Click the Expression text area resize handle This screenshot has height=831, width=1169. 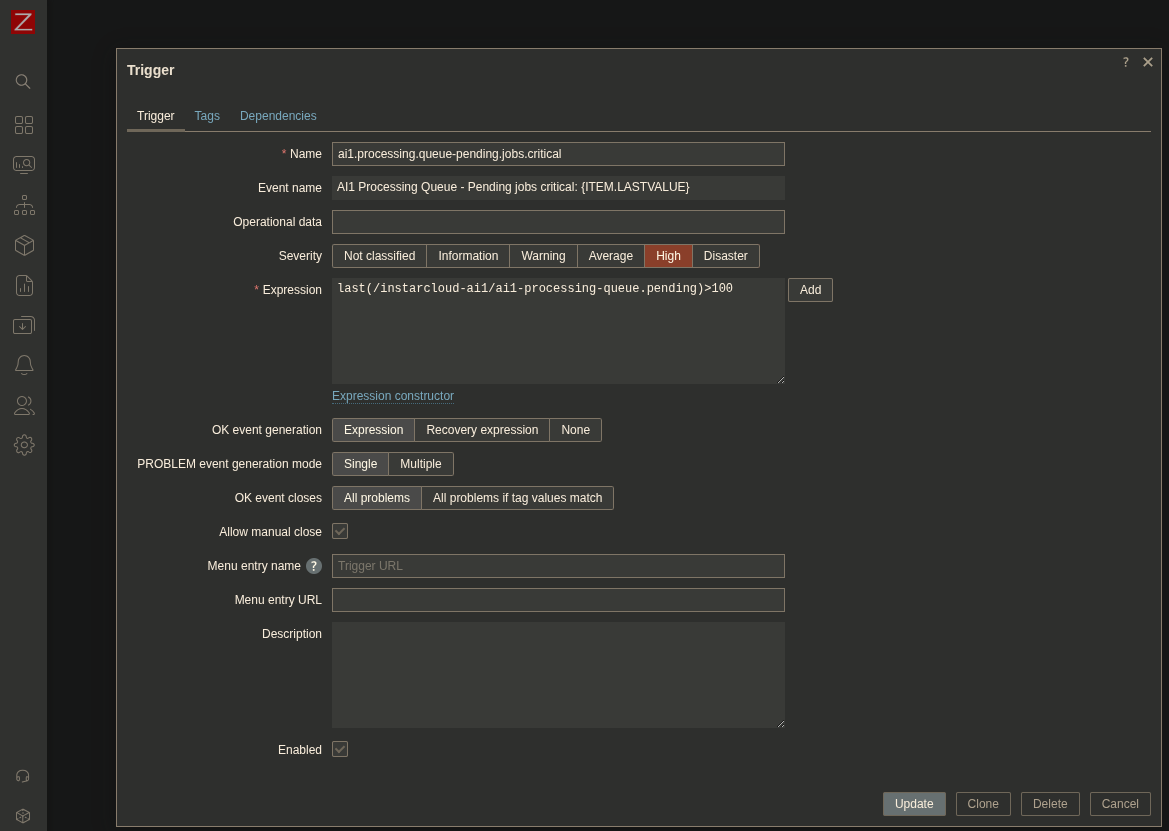781,380
